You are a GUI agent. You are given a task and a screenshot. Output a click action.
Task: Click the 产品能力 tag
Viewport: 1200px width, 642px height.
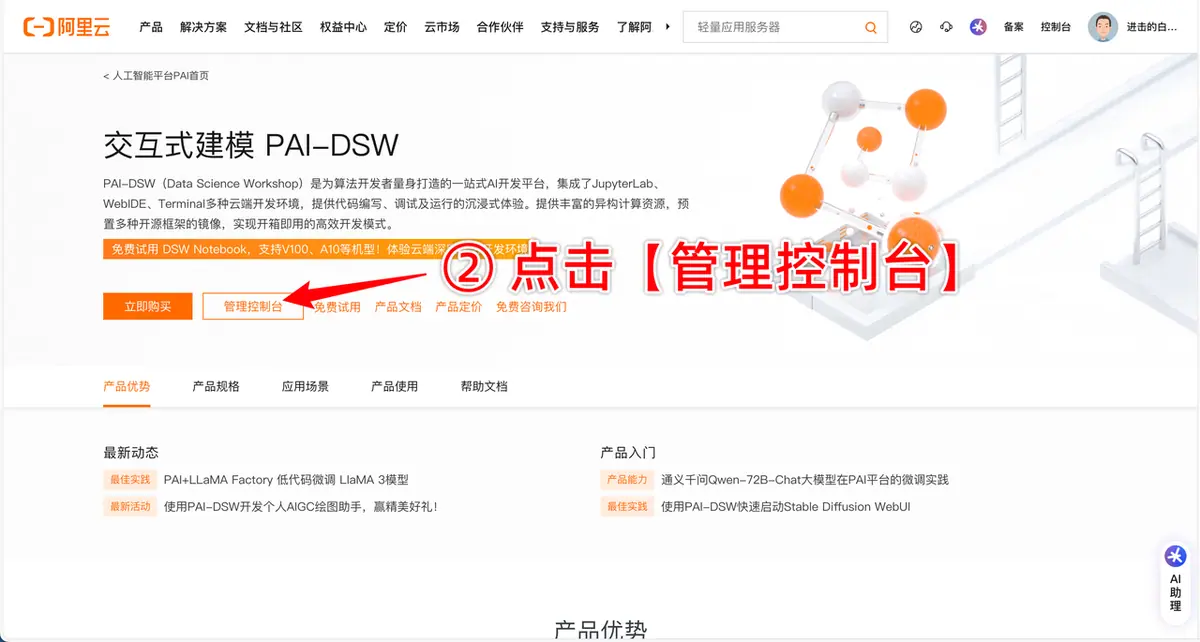click(627, 480)
